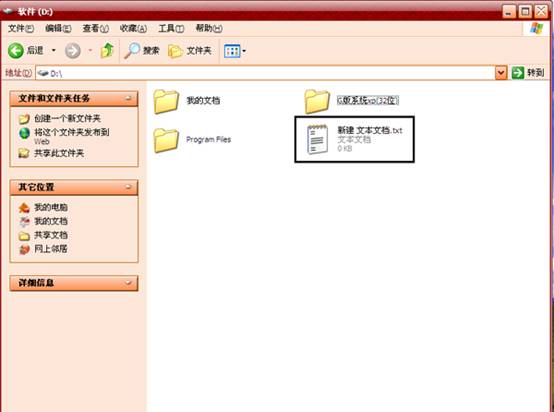Click the drive icon in address bar
Viewport: 554px width, 412px height.
[43, 73]
